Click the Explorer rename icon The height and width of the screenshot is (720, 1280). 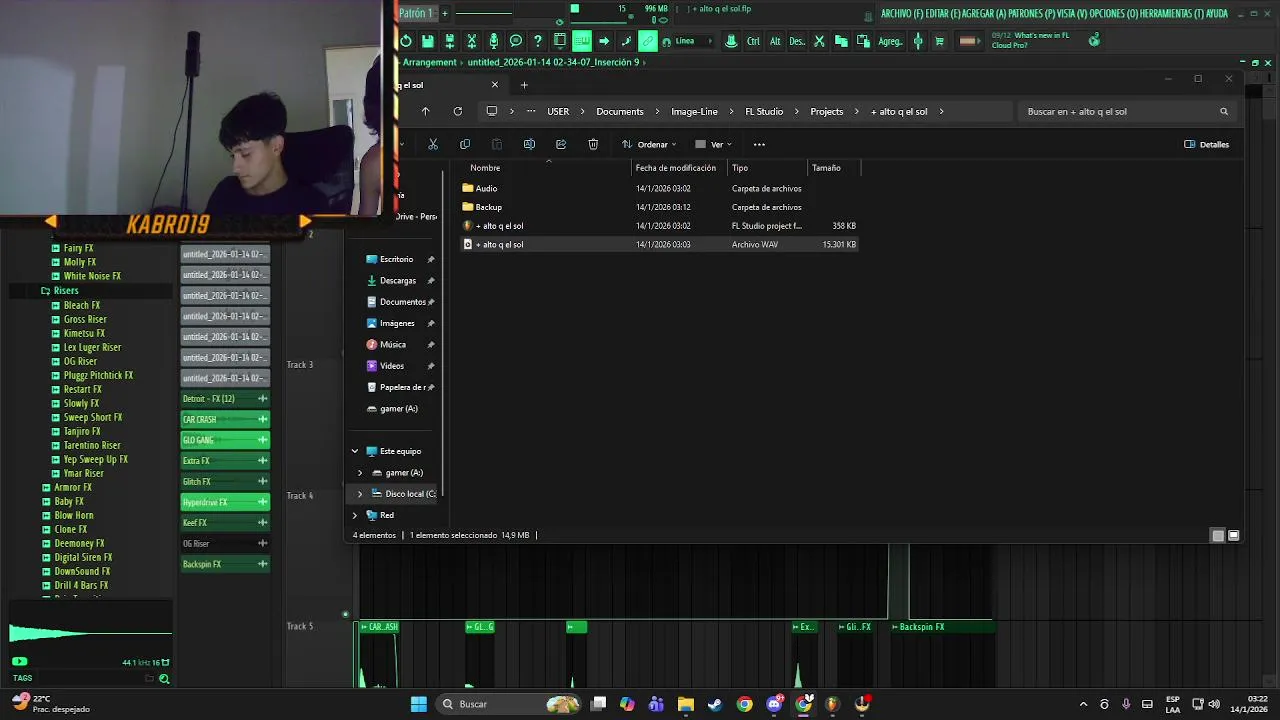click(529, 144)
